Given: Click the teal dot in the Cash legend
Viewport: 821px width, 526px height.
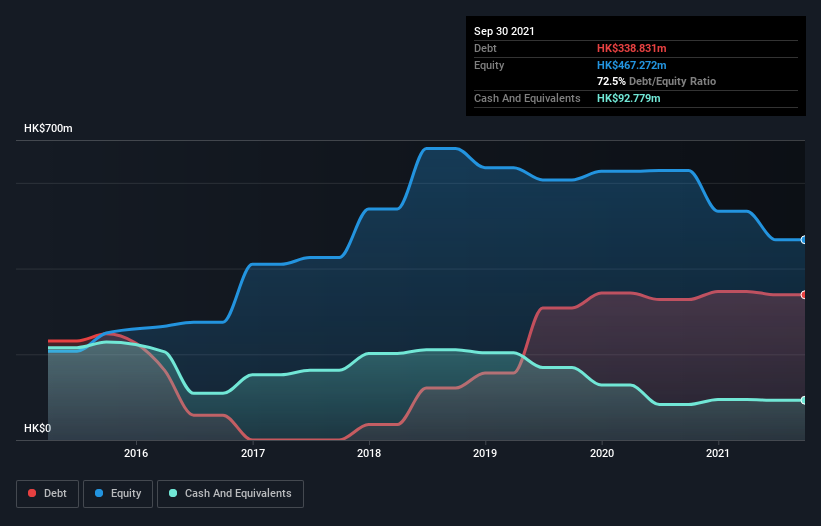Looking at the screenshot, I should coord(173,493).
